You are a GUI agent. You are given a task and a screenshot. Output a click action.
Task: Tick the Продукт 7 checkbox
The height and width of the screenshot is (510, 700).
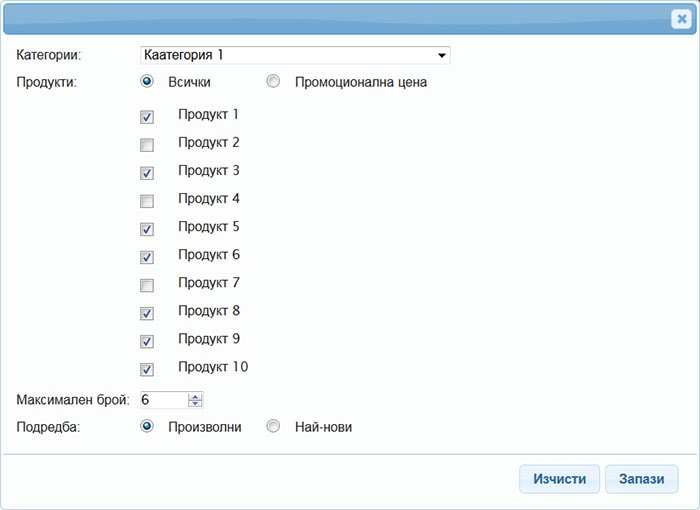147,285
